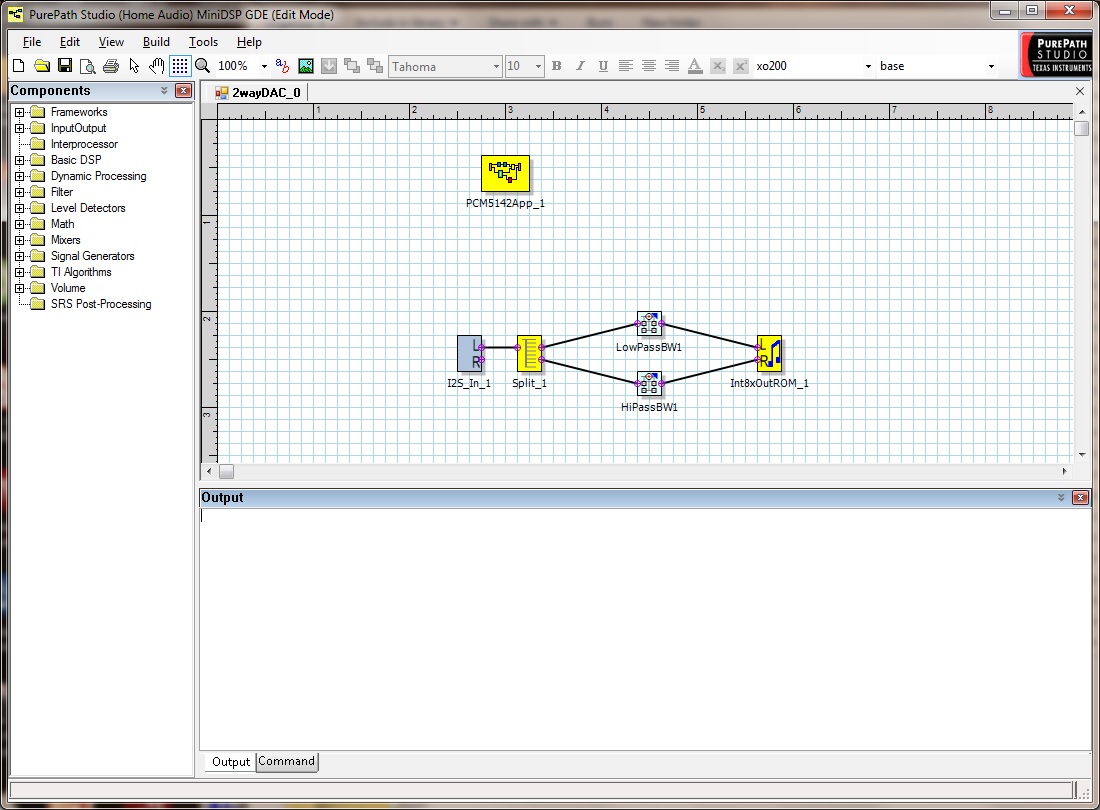
Task: Expand the Basic DSP folder
Action: [x=20, y=160]
